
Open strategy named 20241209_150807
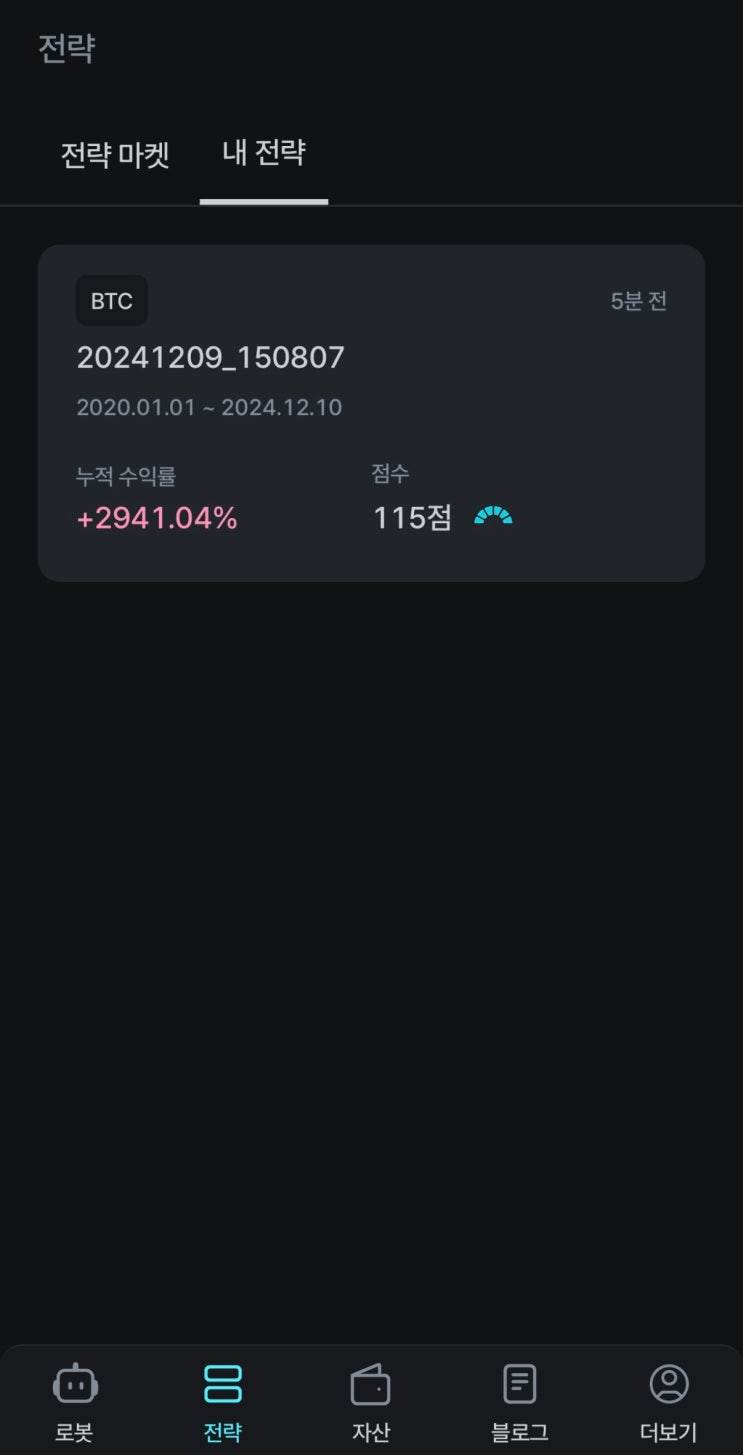coord(210,357)
